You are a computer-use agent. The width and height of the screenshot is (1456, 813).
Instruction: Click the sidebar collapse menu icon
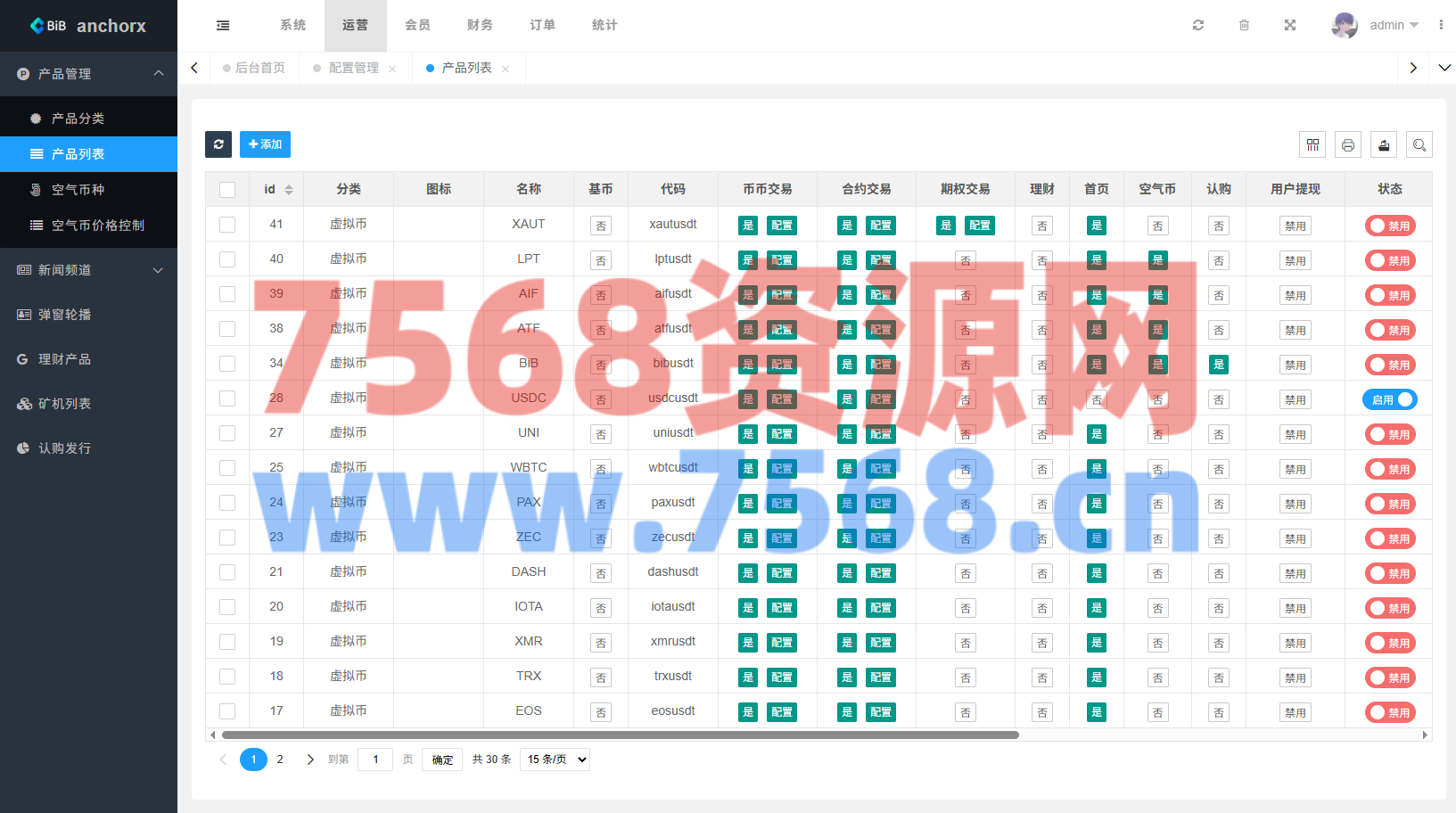point(223,25)
